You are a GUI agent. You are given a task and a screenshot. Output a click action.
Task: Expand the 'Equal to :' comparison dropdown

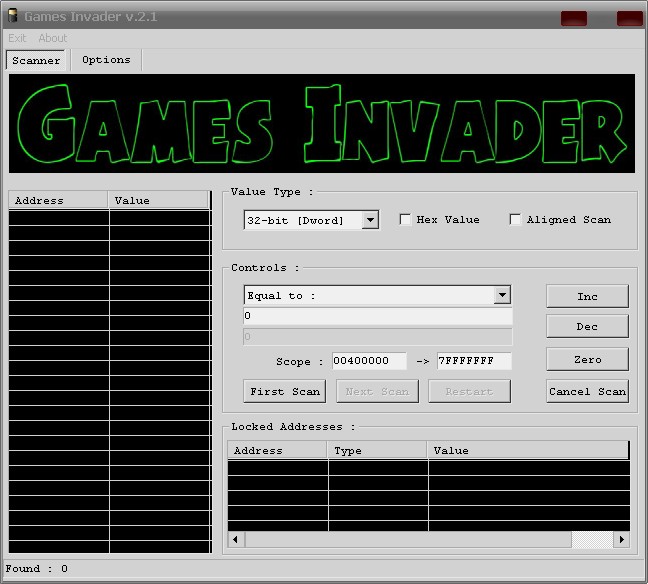point(502,295)
